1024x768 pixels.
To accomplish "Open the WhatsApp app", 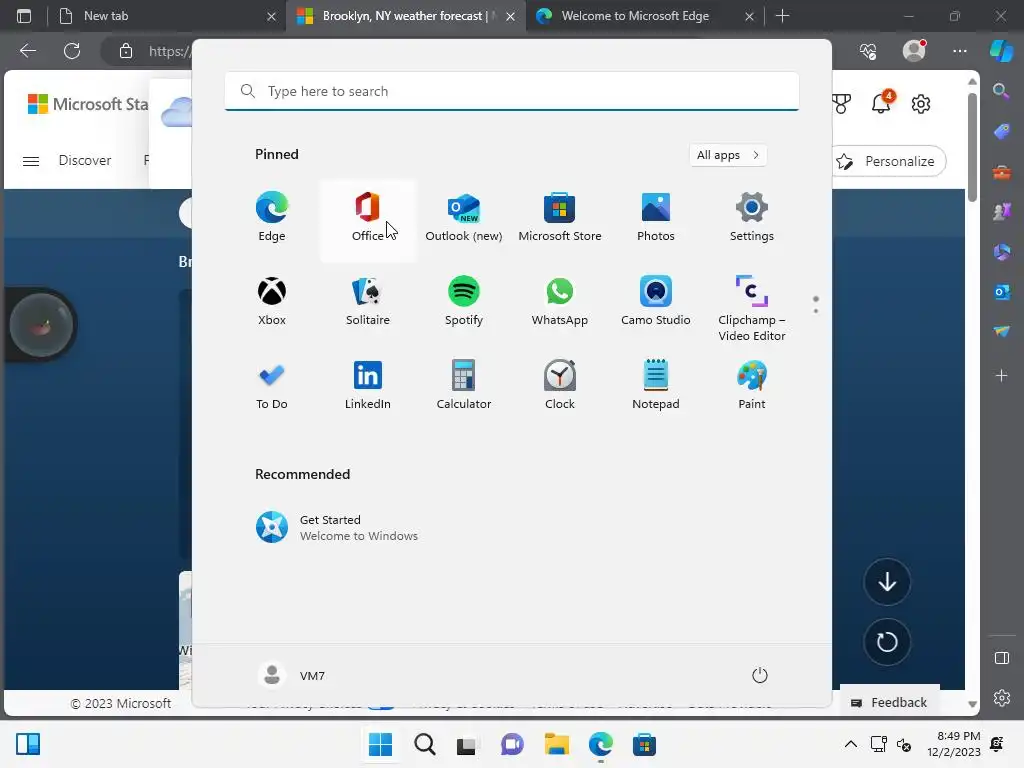I will 560,301.
